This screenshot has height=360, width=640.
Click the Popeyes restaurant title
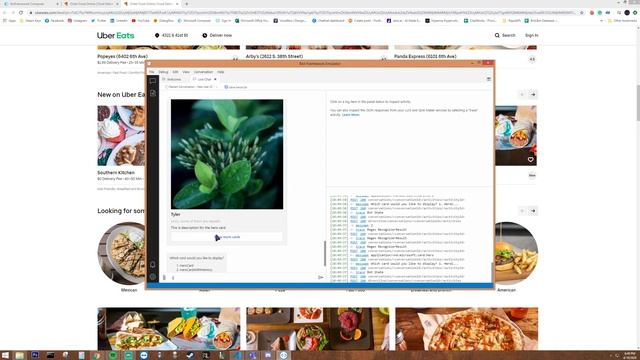click(122, 56)
